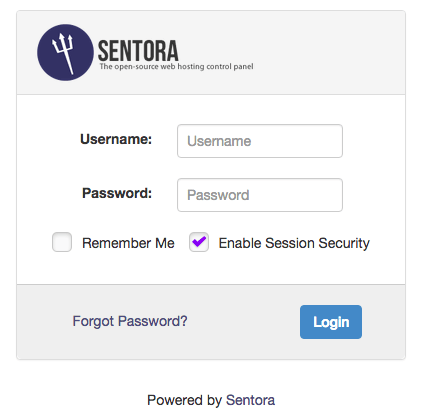This screenshot has width=423, height=419.
Task: Focus the Password input field
Action: coord(260,195)
